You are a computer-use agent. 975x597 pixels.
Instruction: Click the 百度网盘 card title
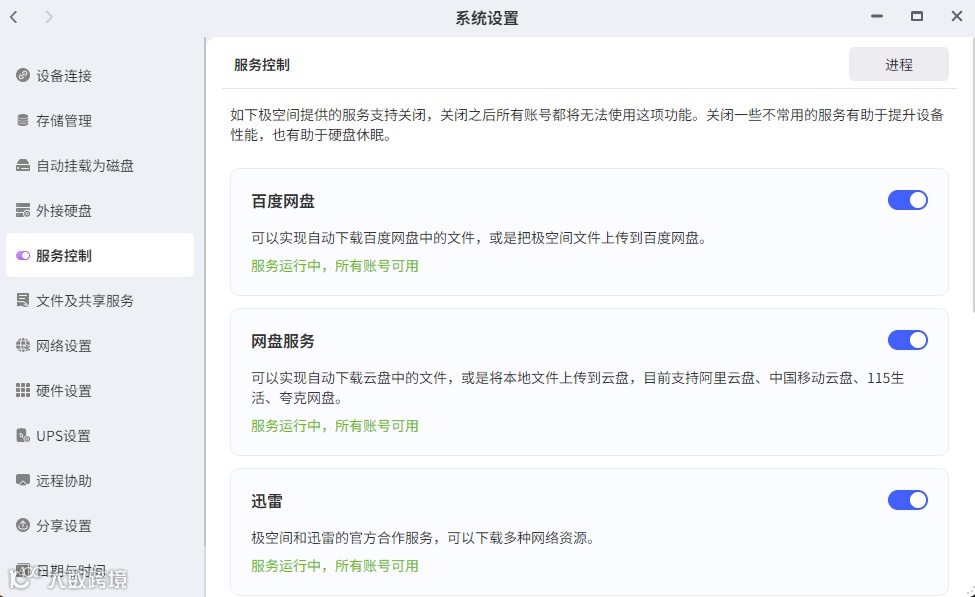pyautogui.click(x=283, y=201)
